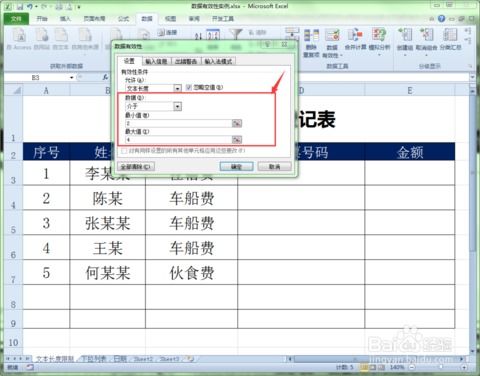Click the zoom slider handle in status bar
The width and height of the screenshot is (480, 376).
[x=441, y=367]
